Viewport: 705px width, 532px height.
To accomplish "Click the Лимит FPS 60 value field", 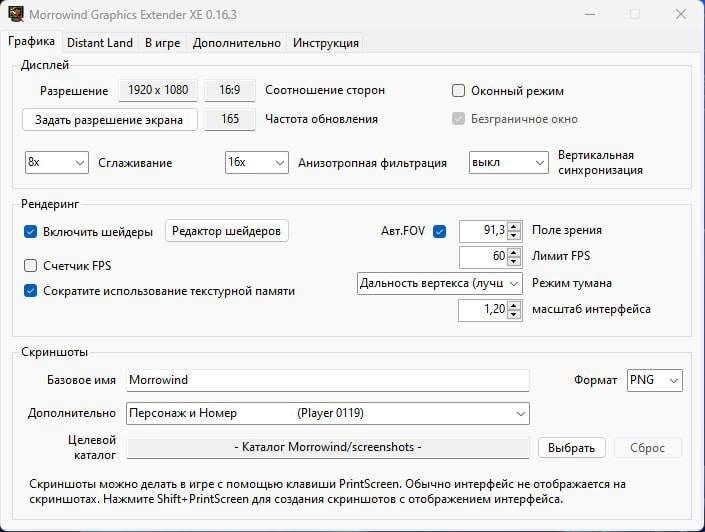I will [x=483, y=257].
